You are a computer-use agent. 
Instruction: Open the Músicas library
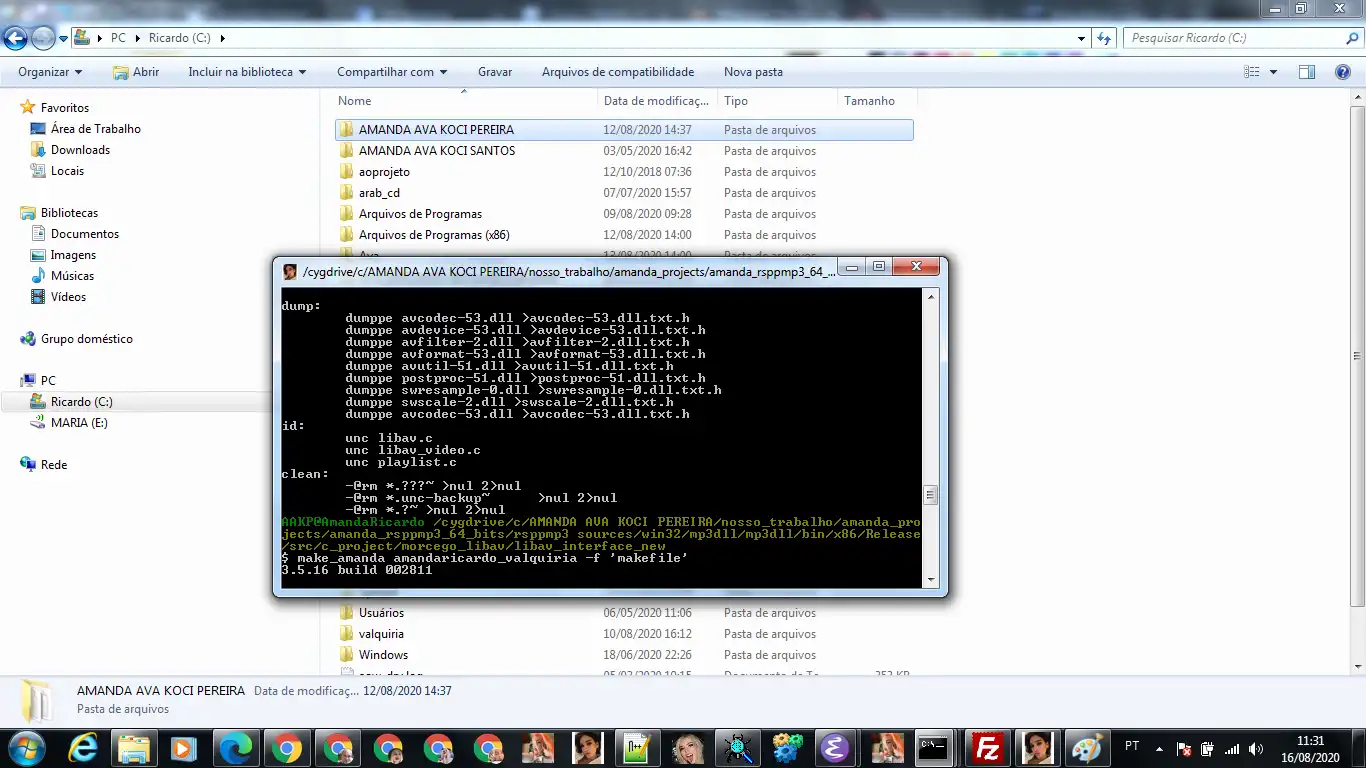(73, 276)
